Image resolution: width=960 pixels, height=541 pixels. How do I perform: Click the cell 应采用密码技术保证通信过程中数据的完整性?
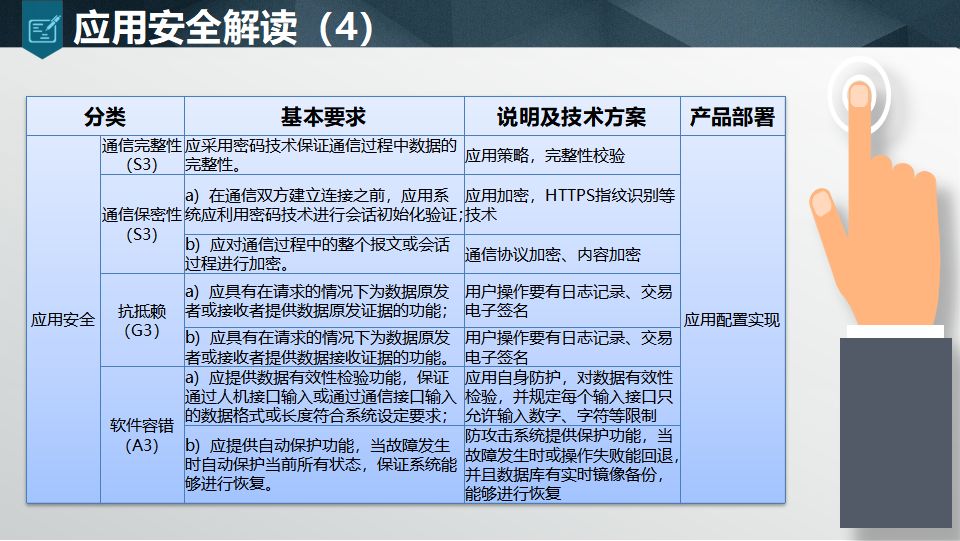tap(324, 155)
